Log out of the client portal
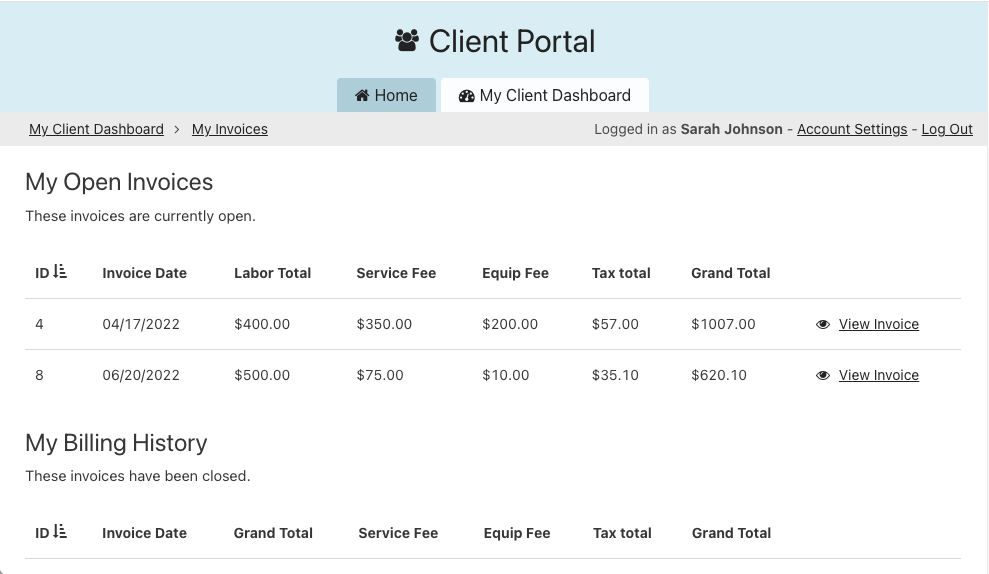The width and height of the screenshot is (989, 574). pos(947,129)
